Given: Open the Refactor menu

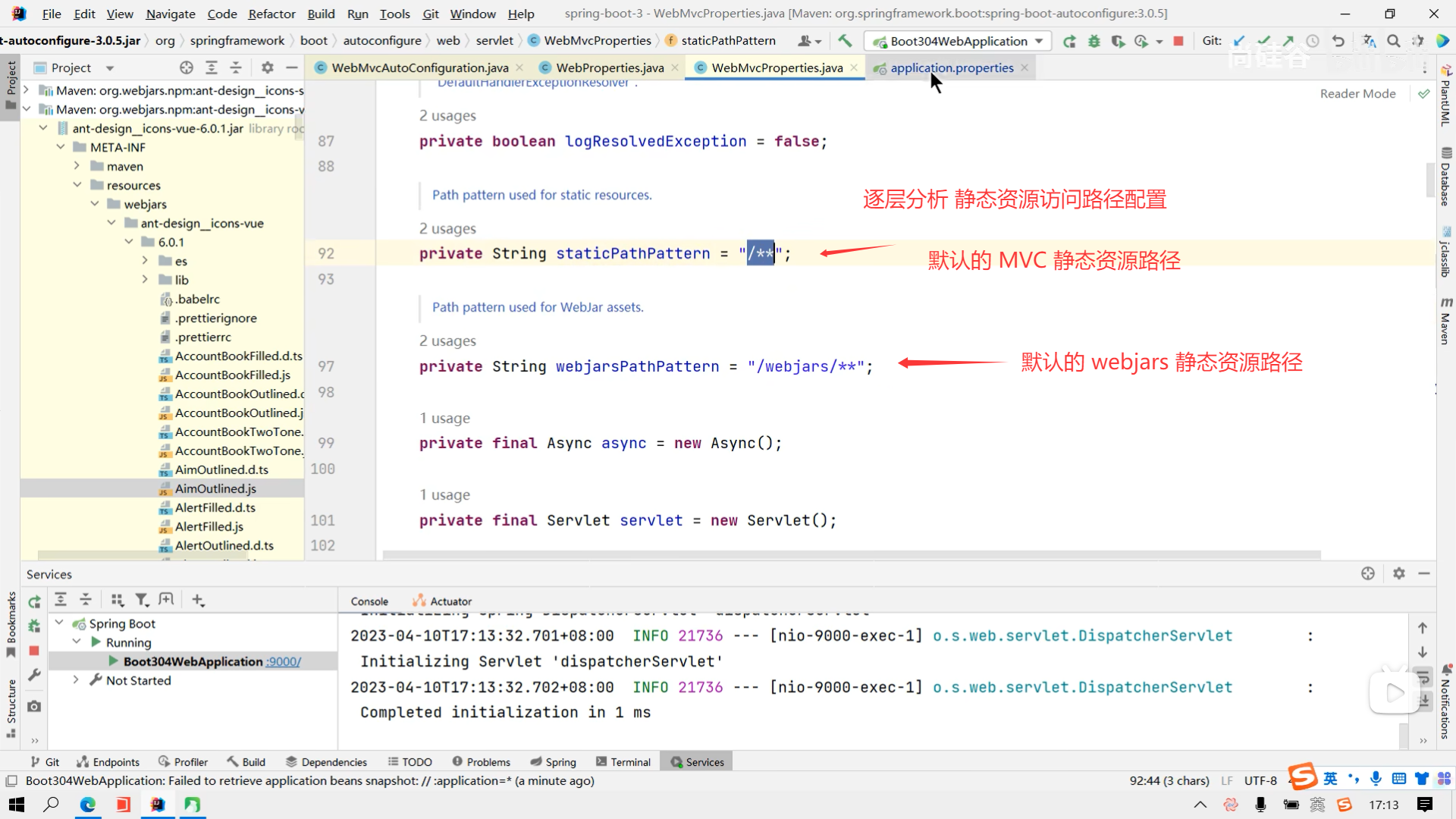Looking at the screenshot, I should click(x=271, y=14).
